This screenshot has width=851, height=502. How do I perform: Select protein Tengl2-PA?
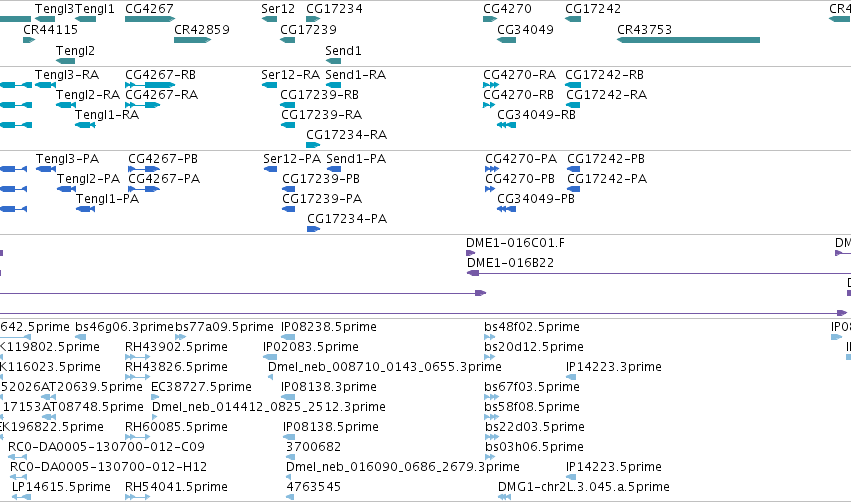click(88, 179)
